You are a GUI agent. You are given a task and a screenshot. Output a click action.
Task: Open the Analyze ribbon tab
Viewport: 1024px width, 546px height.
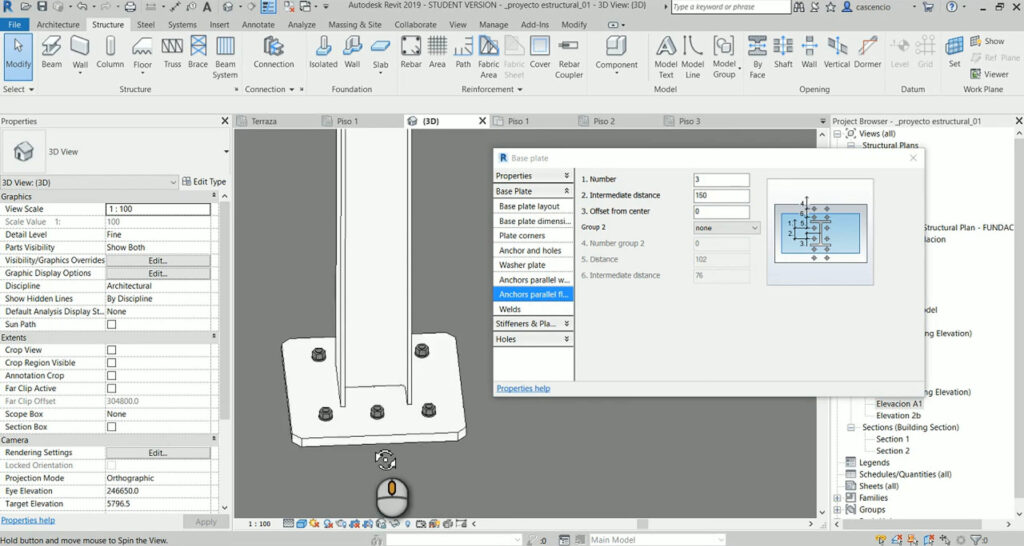click(302, 24)
